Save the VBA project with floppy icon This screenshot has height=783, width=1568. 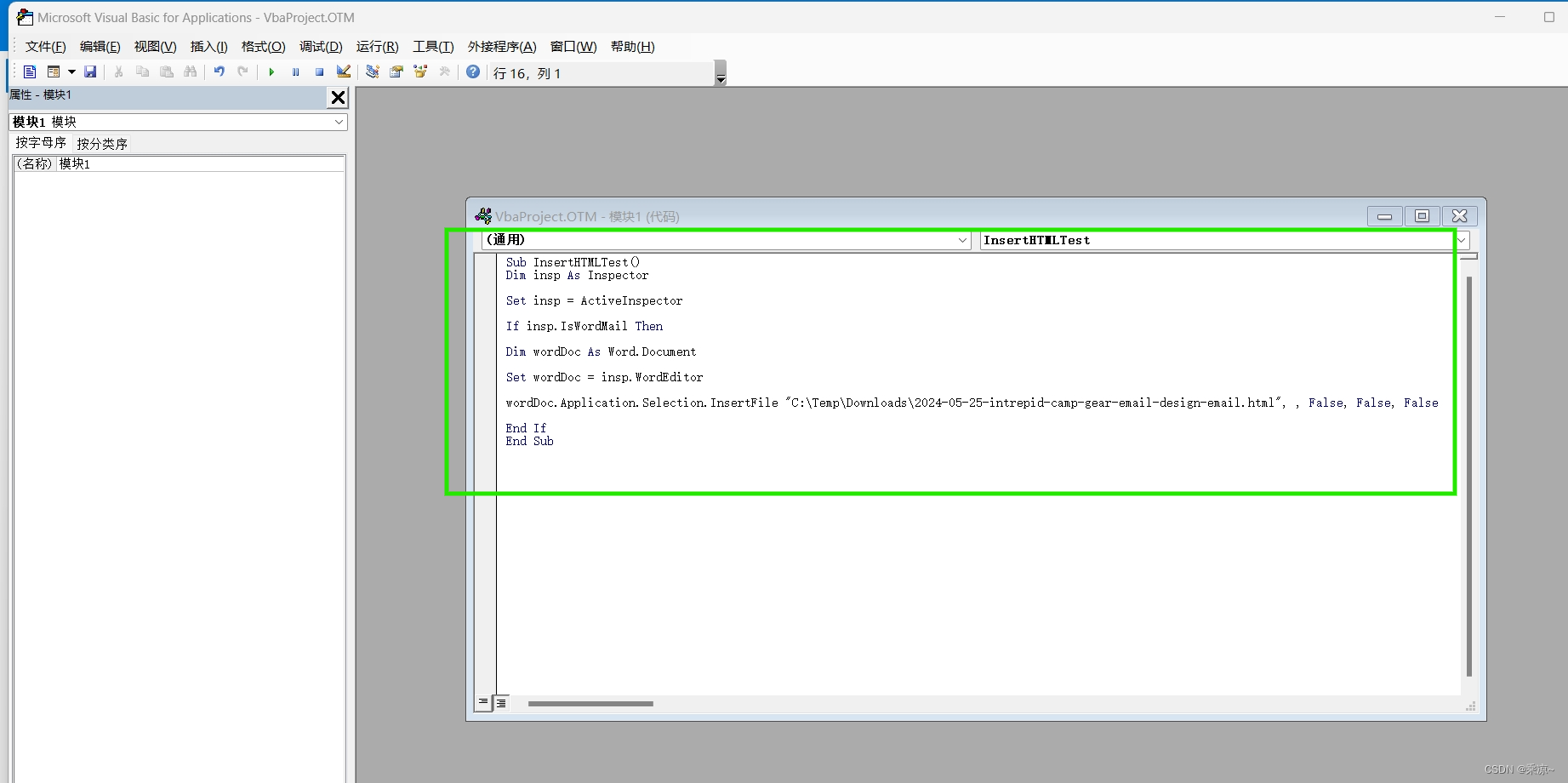point(90,72)
